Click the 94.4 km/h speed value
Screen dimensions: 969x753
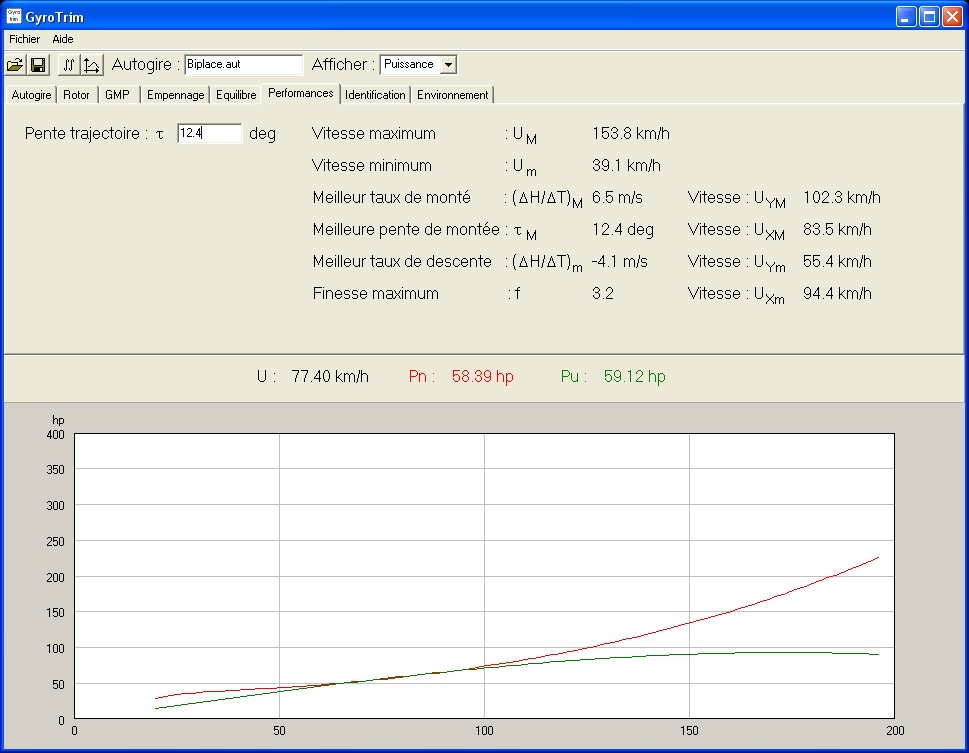point(837,294)
